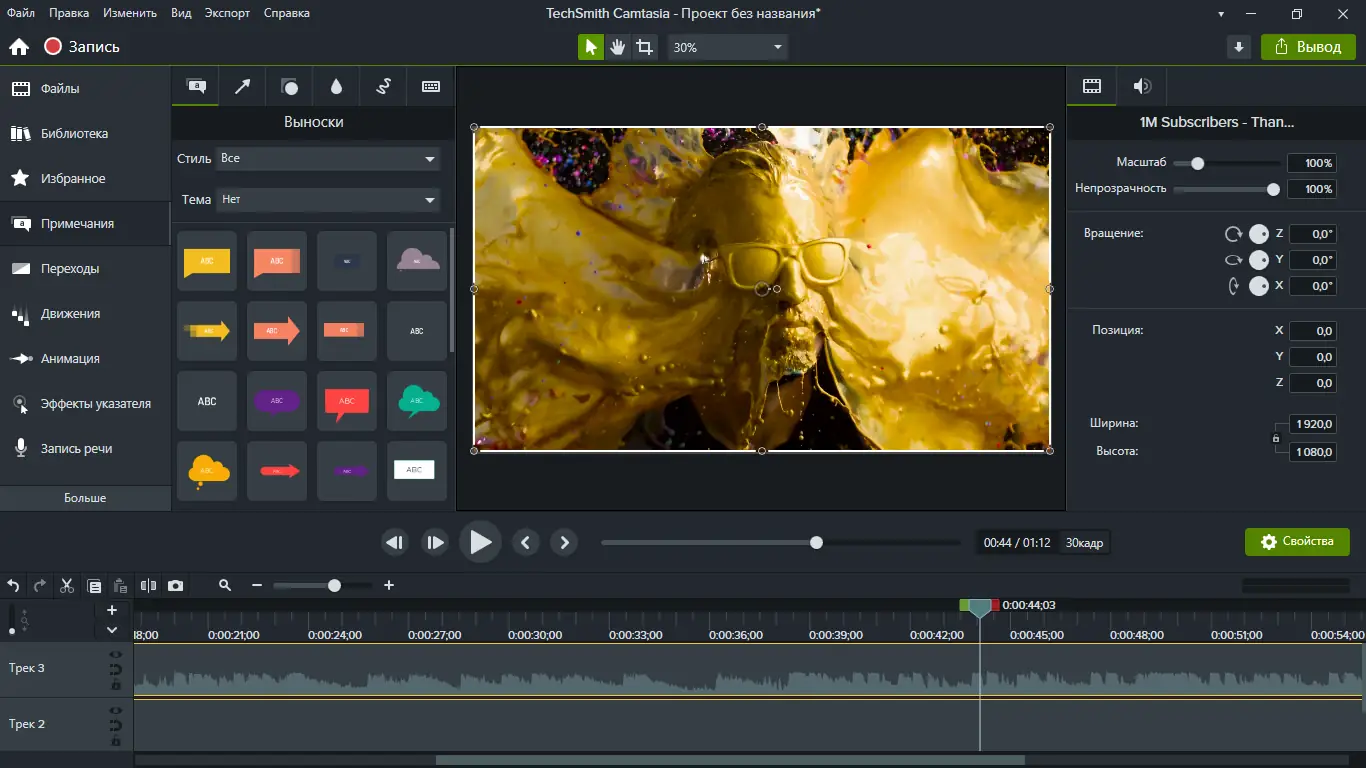Open the Blur and highlight droplet tab

click(x=336, y=87)
